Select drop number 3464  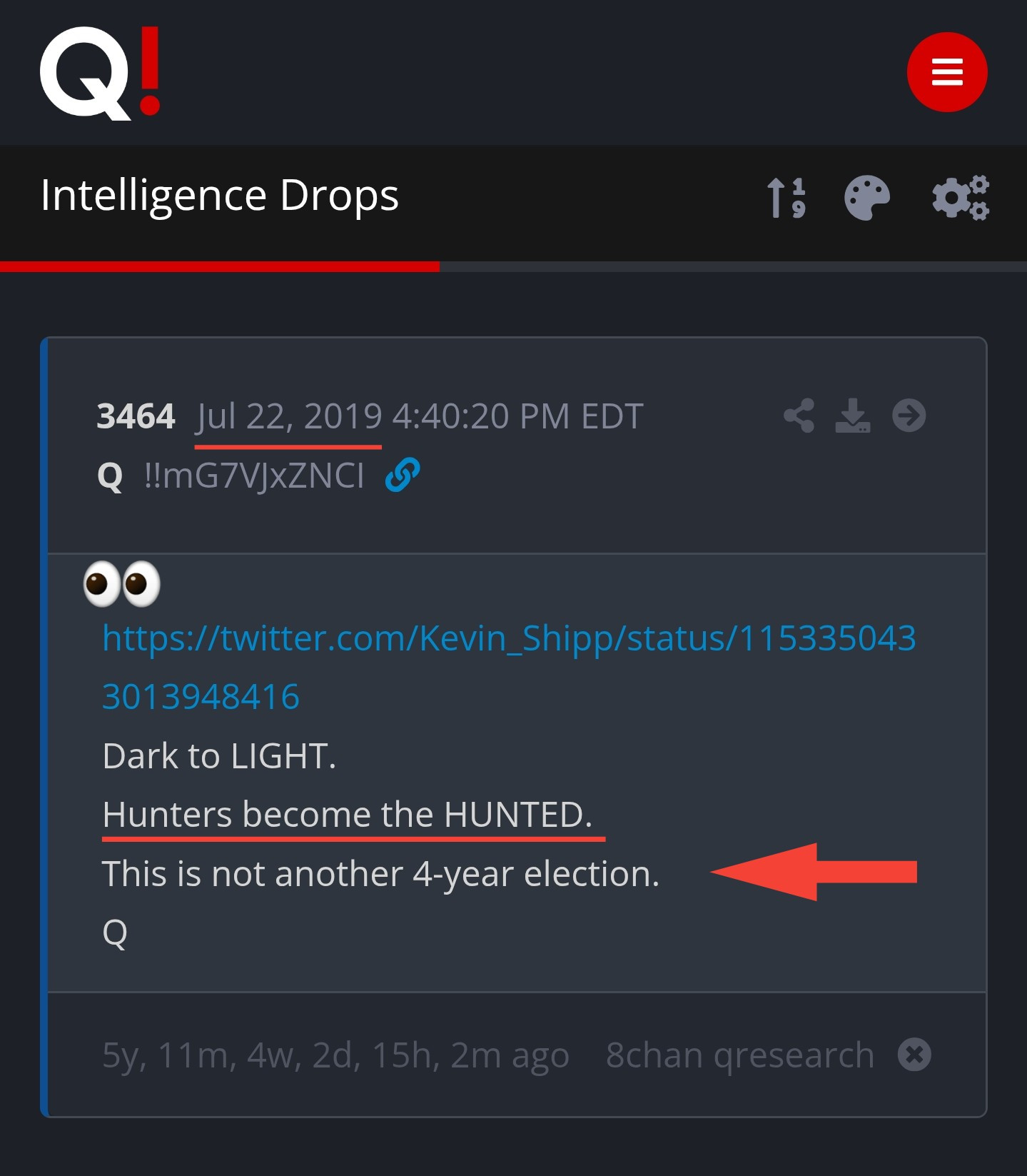pos(136,416)
